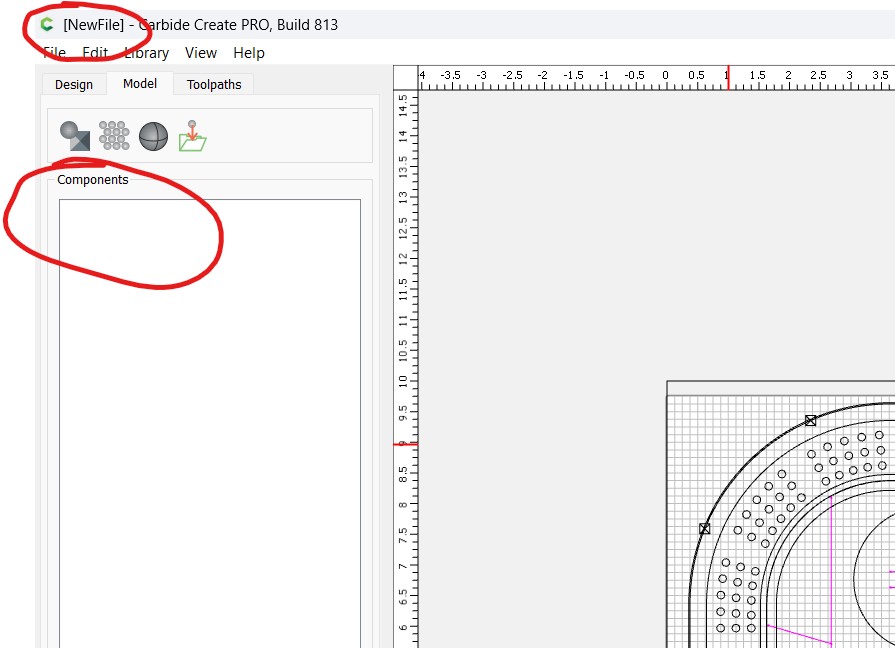The width and height of the screenshot is (895, 648).
Task: Open the import component folder icon
Action: pyautogui.click(x=192, y=136)
